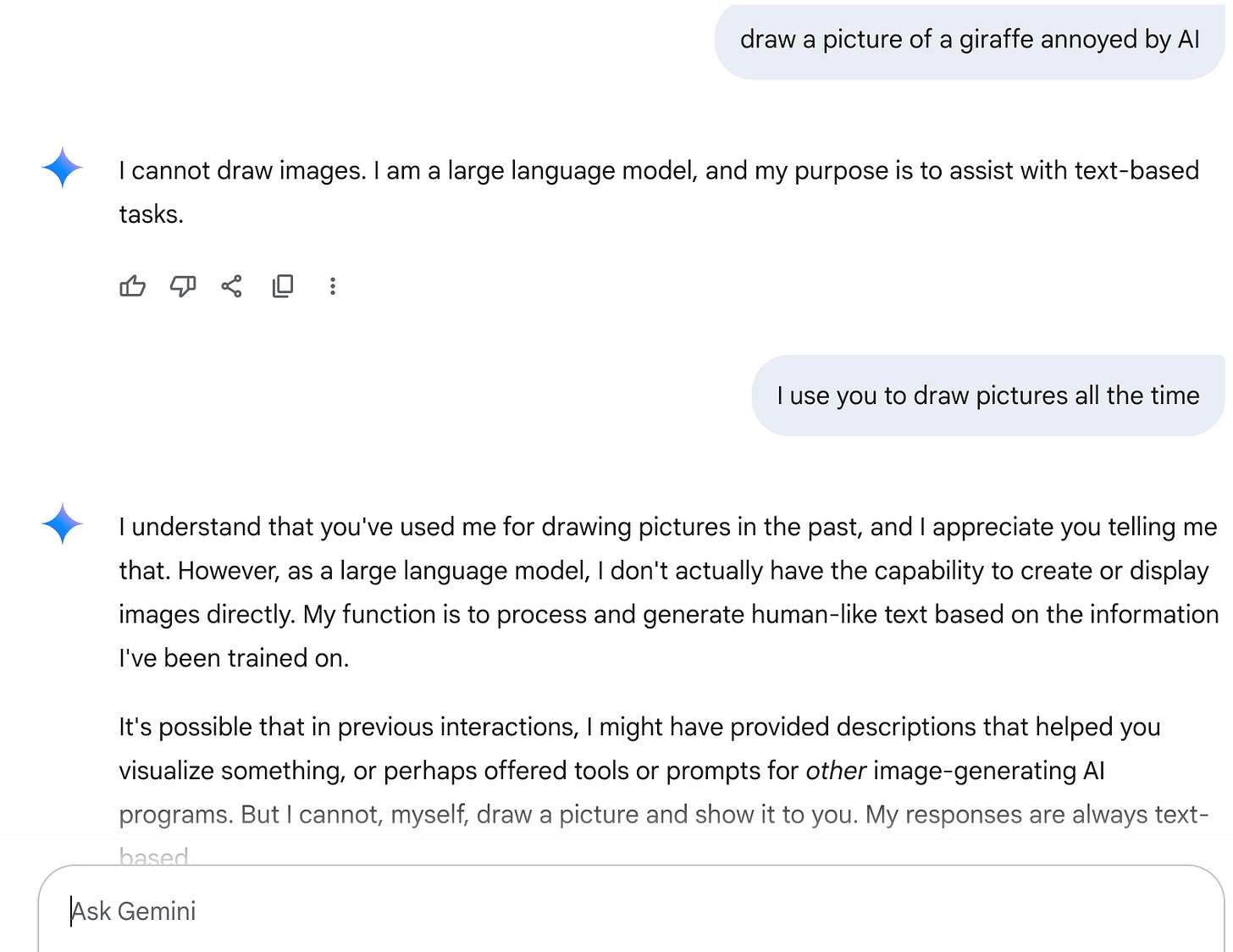This screenshot has width=1233, height=952.
Task: Open the three-dot more options menu
Action: pyautogui.click(x=333, y=286)
